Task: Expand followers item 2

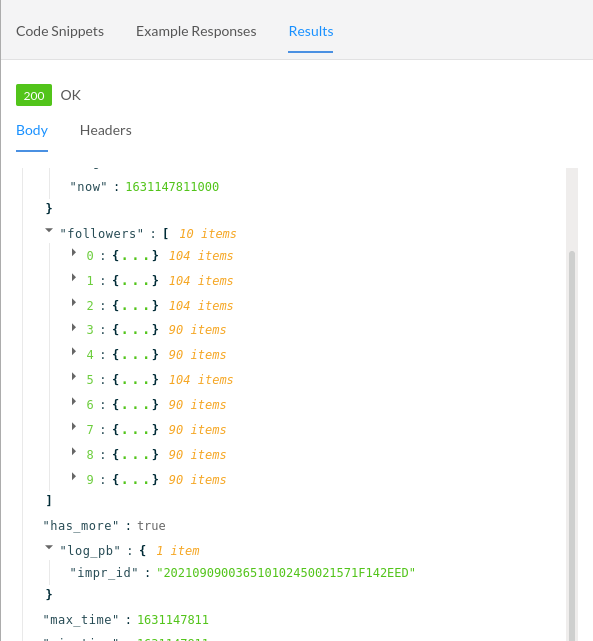Action: pyautogui.click(x=74, y=303)
